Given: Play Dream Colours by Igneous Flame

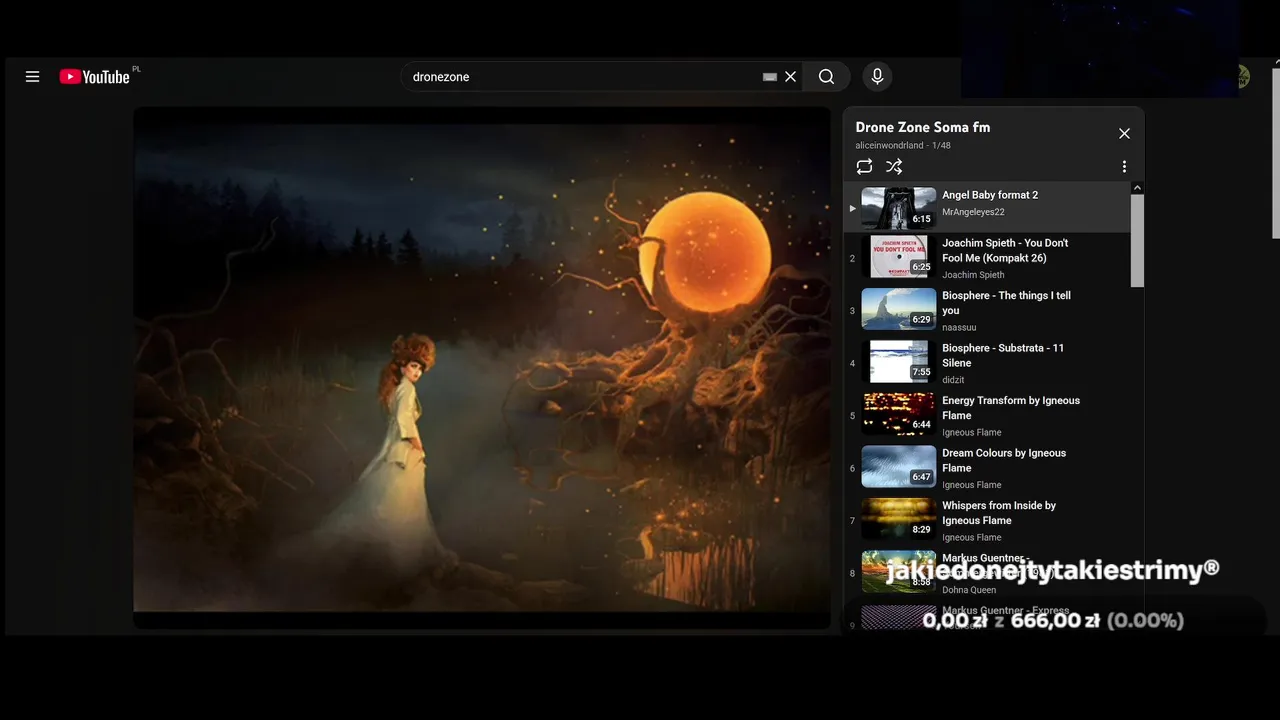Looking at the screenshot, I should [1004, 460].
